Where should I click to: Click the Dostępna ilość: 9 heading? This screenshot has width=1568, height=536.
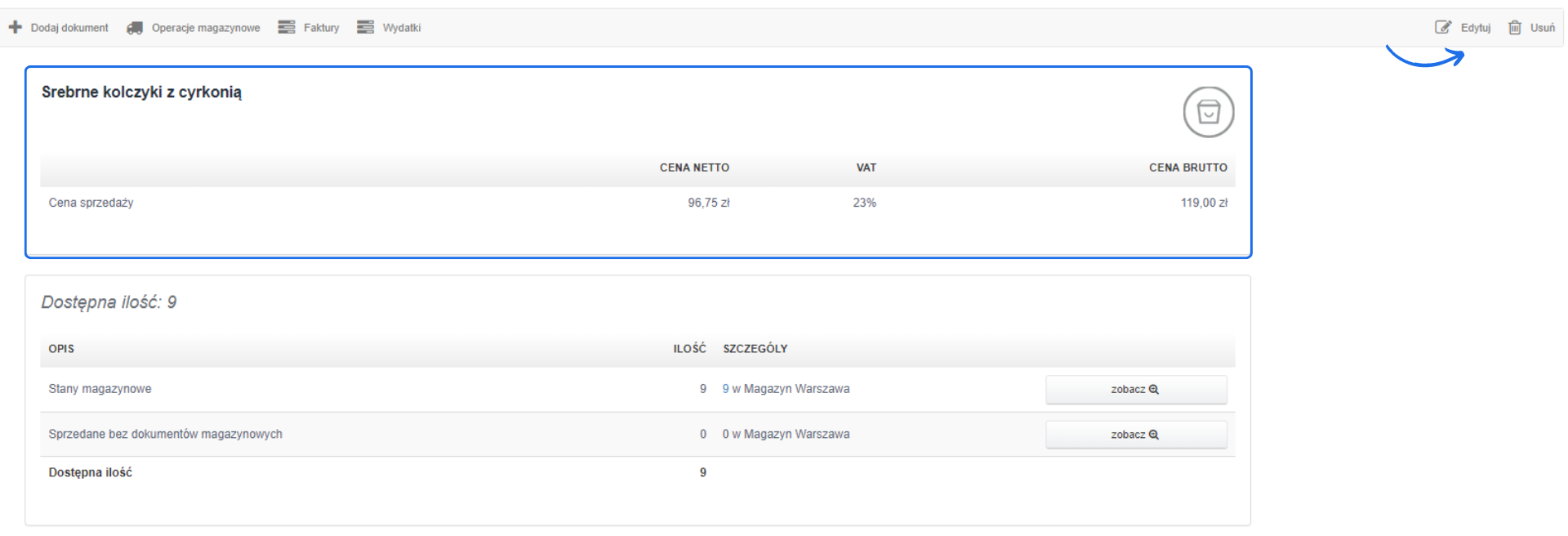click(x=109, y=302)
